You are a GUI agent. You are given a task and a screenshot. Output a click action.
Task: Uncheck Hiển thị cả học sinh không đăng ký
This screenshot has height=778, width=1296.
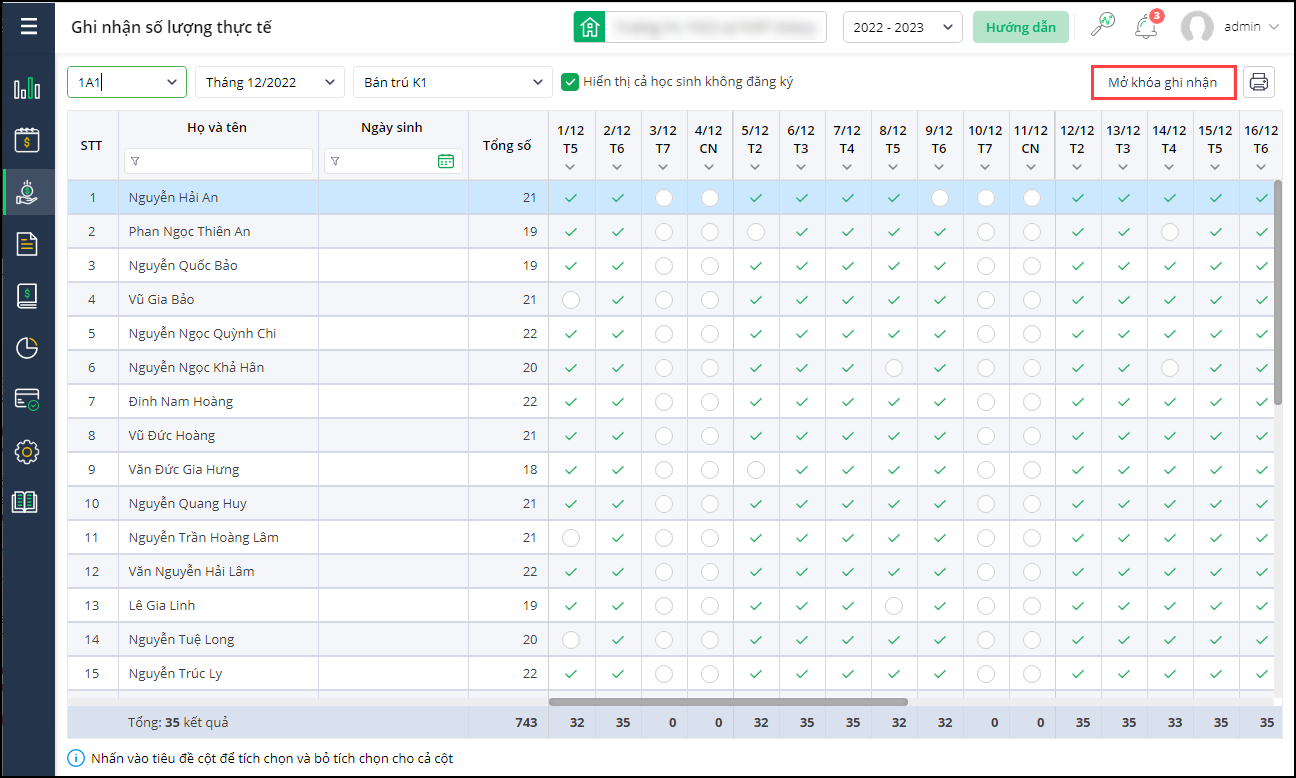coord(570,82)
